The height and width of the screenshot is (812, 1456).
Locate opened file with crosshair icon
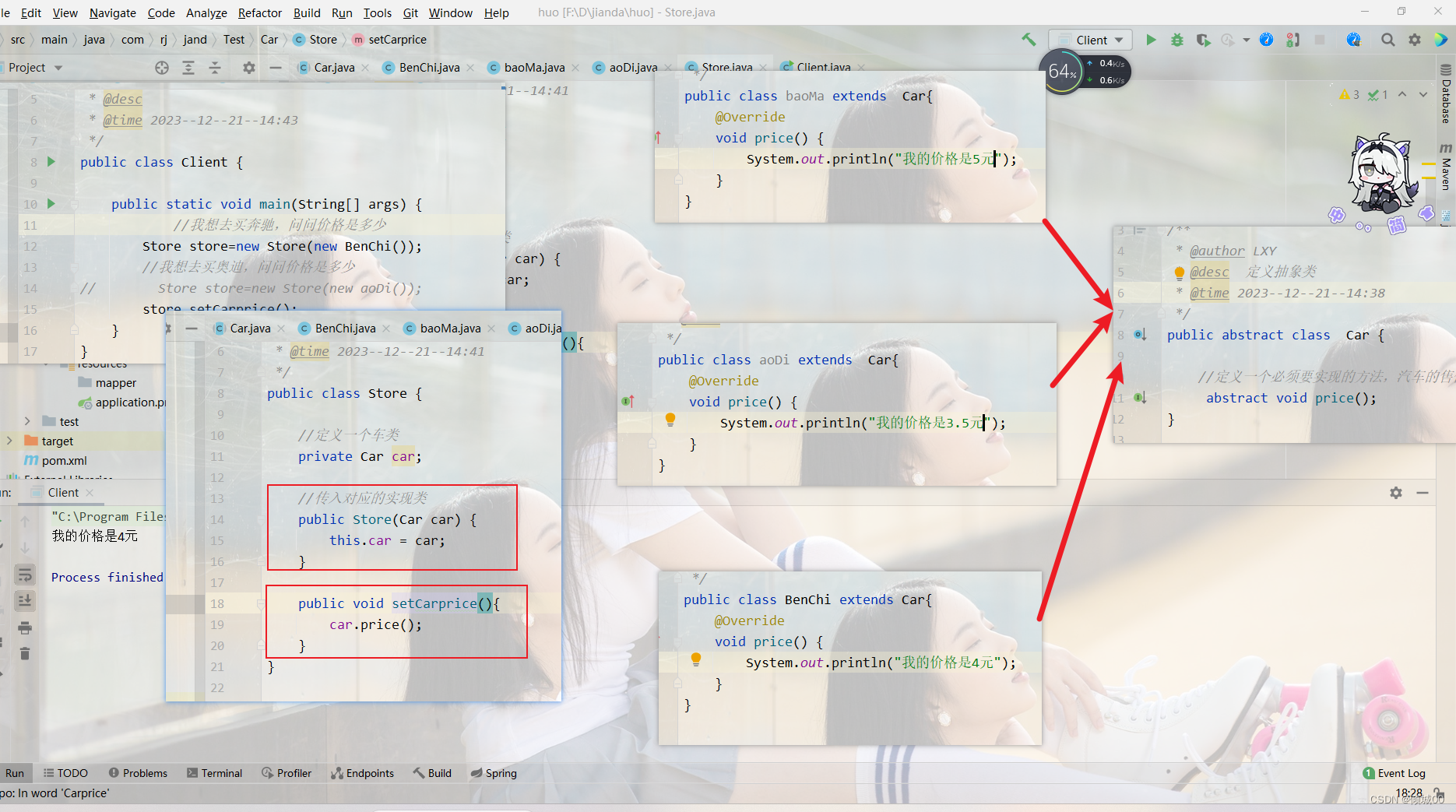tap(161, 68)
